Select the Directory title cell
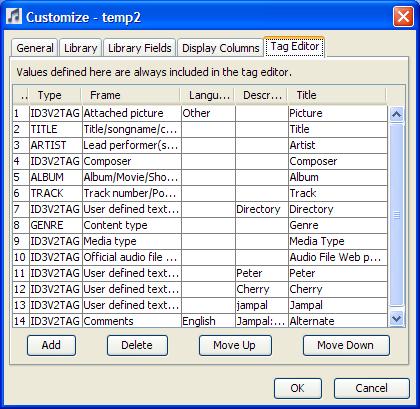 [338, 209]
